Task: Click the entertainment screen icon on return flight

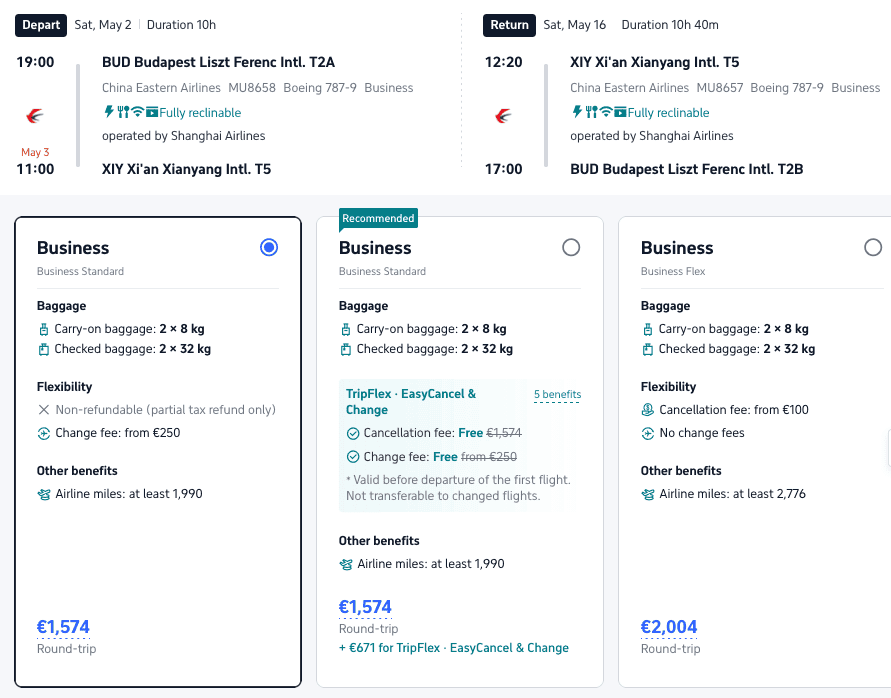Action: point(620,112)
